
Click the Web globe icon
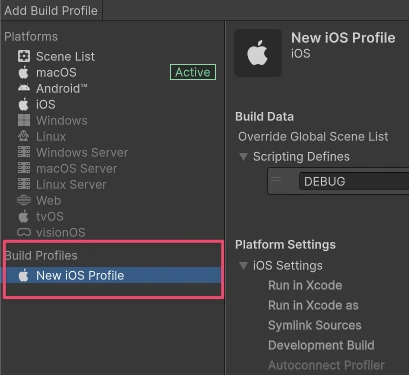coord(24,200)
